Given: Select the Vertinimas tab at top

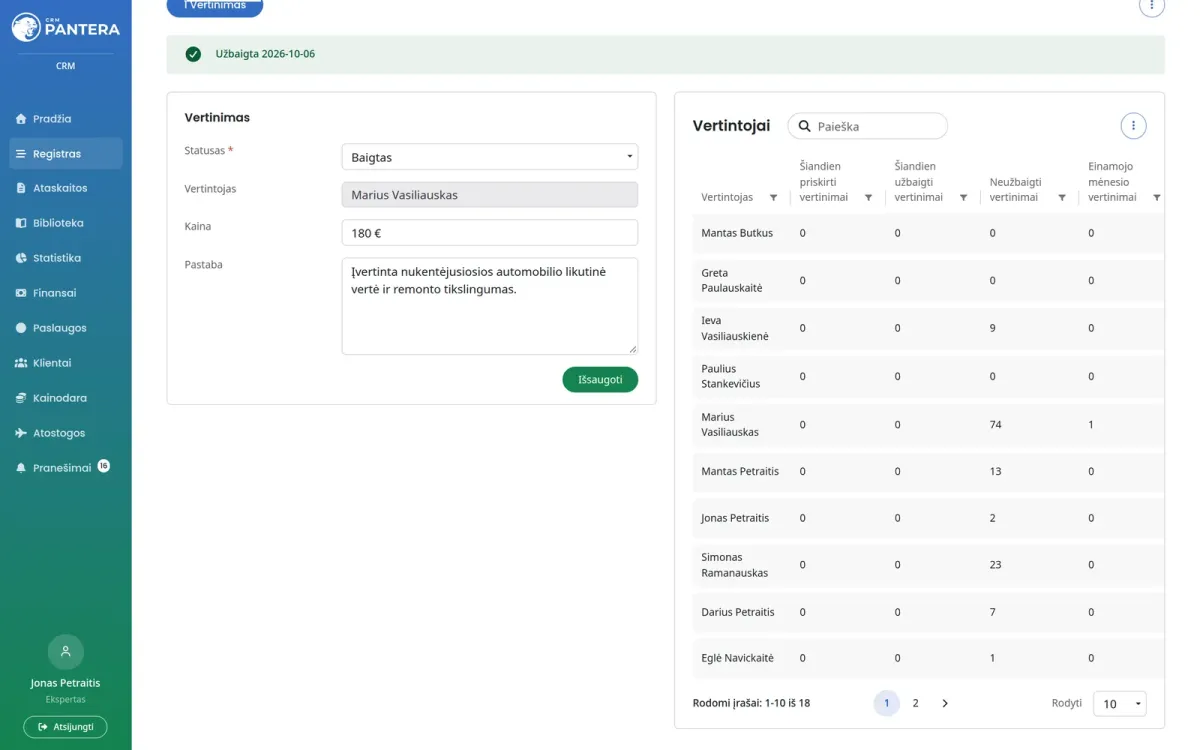Looking at the screenshot, I should point(215,6).
